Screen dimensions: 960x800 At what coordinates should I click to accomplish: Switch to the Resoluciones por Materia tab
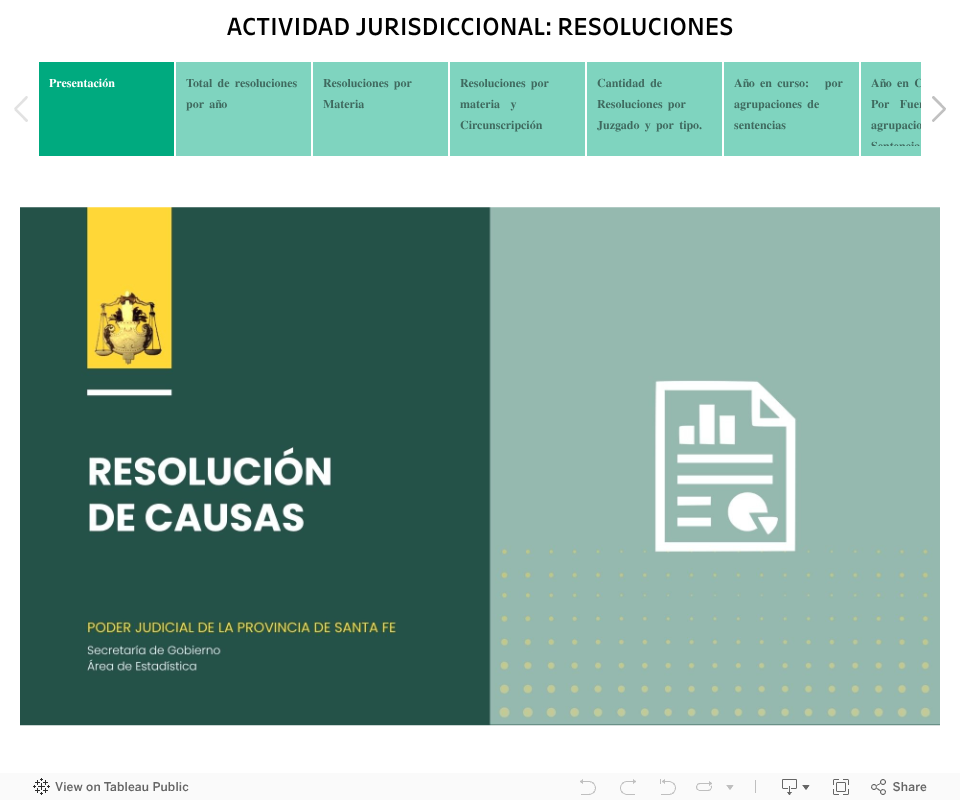381,109
